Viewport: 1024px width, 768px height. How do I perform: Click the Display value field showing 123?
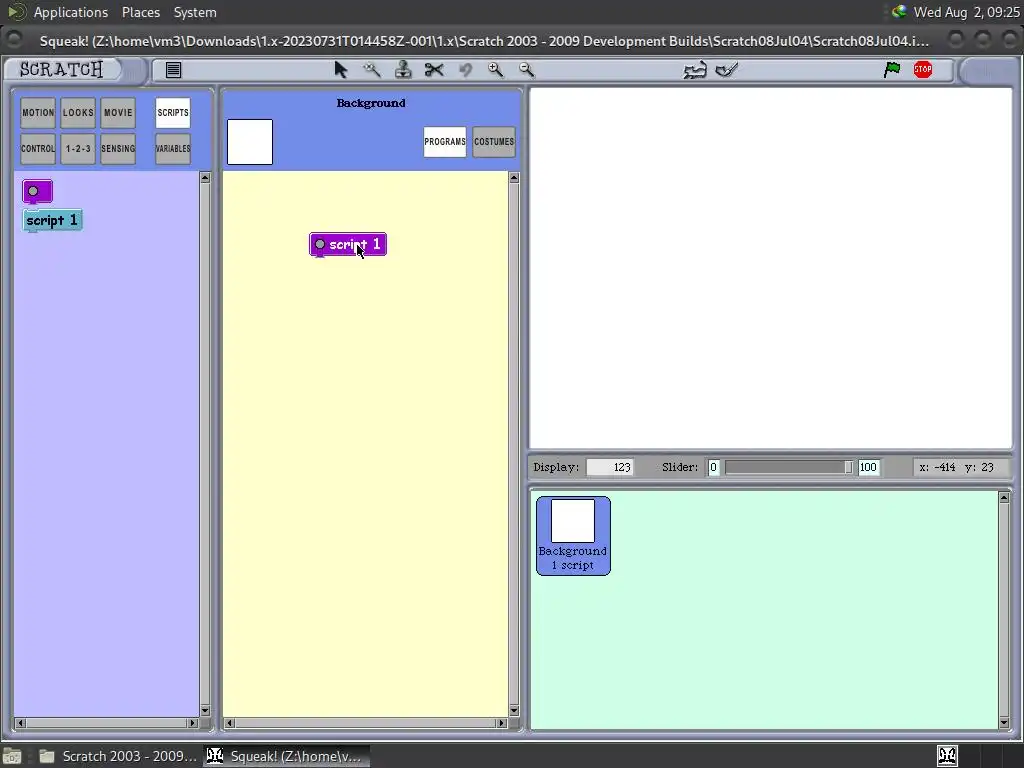tap(610, 467)
